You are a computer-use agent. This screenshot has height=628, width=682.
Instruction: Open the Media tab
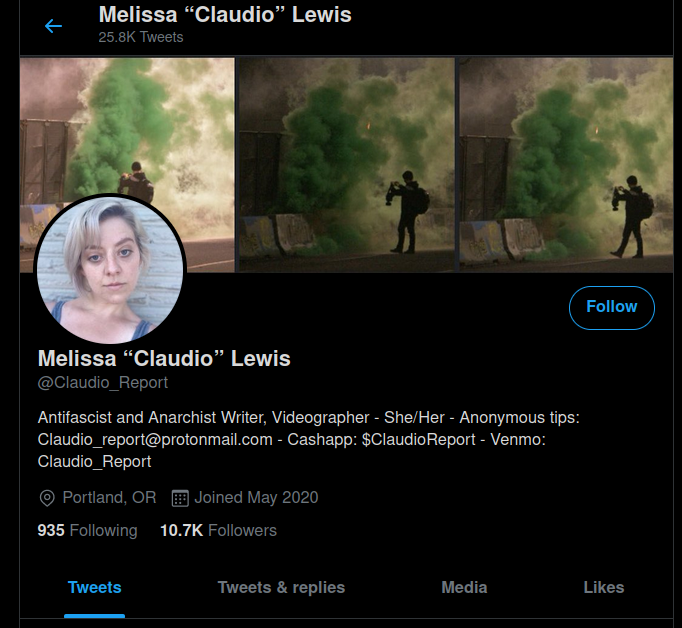(x=464, y=588)
